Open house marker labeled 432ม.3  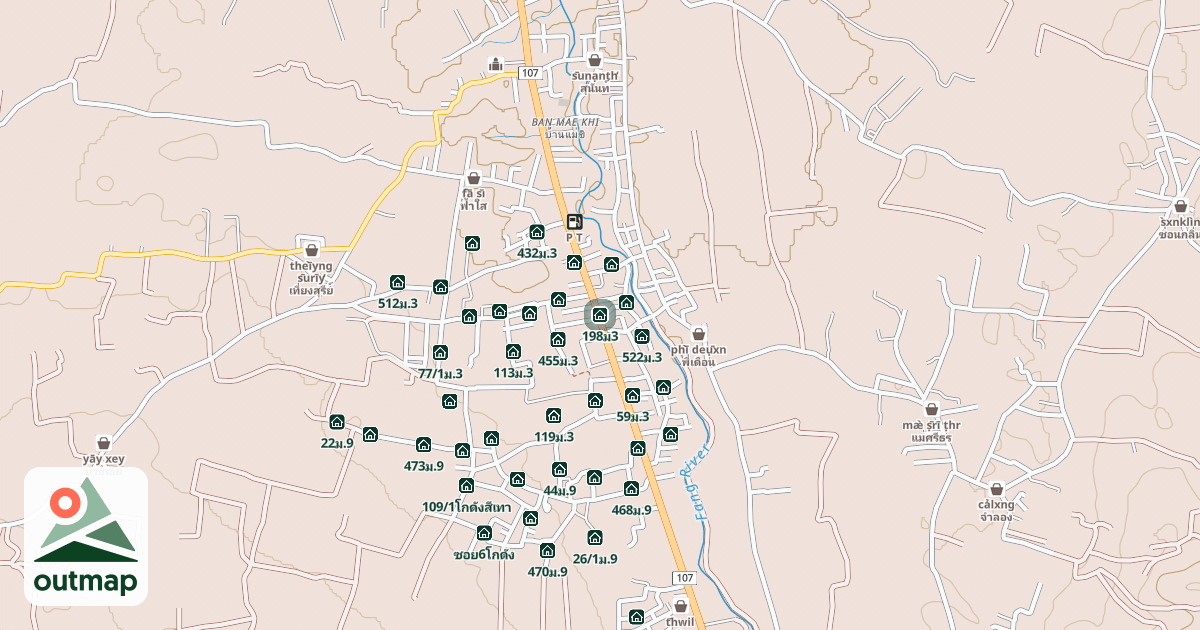pos(537,233)
